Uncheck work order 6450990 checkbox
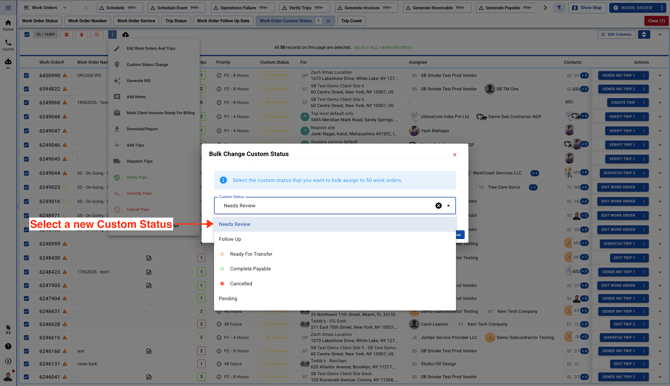Viewport: 670px width, 386px height. pos(26,75)
